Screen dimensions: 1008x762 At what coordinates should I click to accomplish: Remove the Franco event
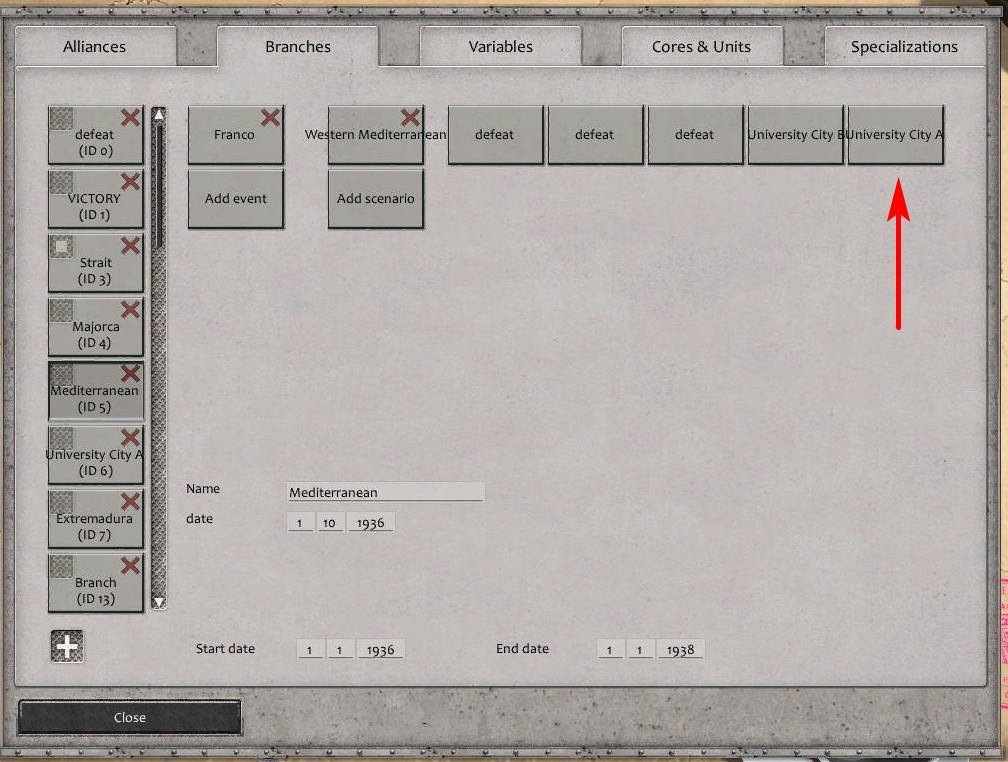(271, 118)
